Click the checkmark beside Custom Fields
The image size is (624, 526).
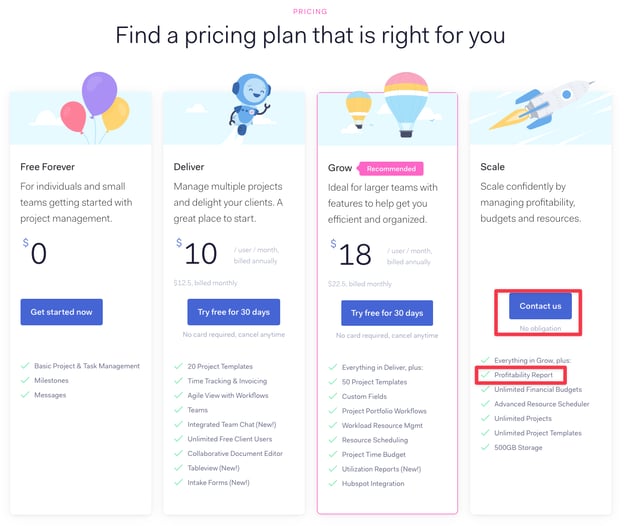[333, 396]
